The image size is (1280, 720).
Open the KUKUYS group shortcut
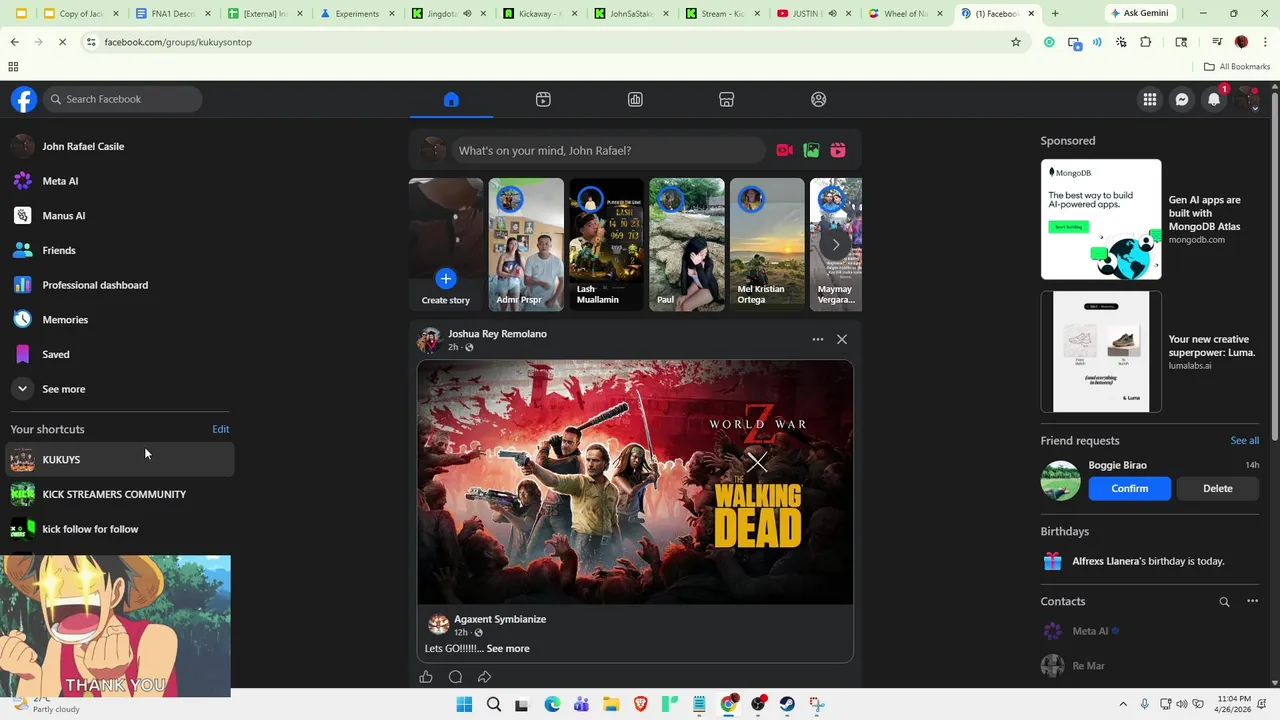(120, 459)
